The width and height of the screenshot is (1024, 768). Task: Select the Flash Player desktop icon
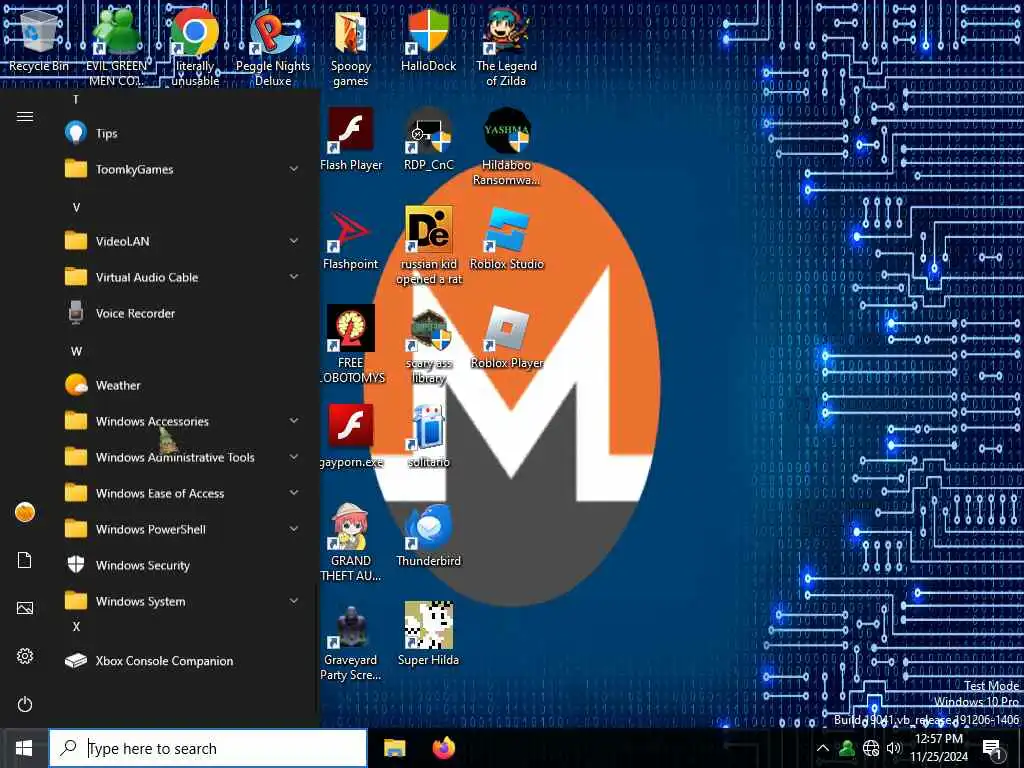click(351, 138)
